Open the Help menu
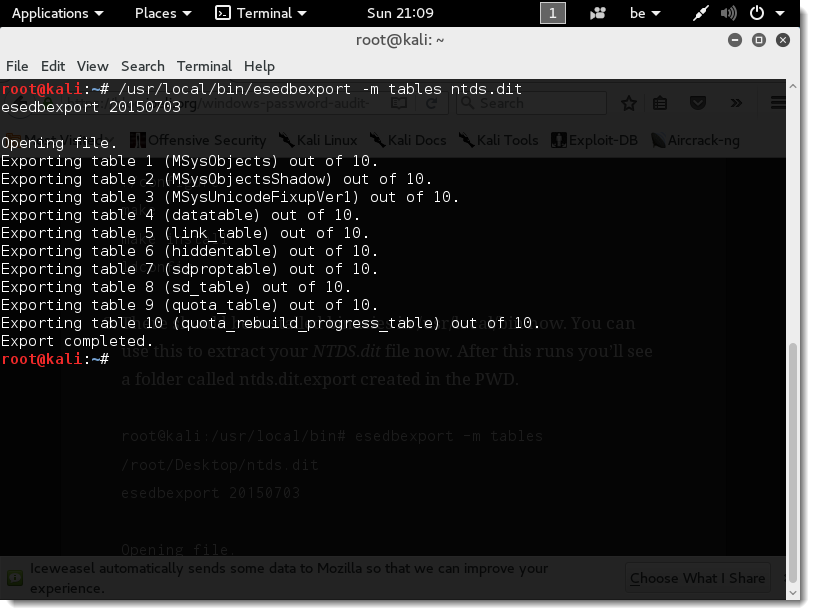The width and height of the screenshot is (815, 615). 259,66
